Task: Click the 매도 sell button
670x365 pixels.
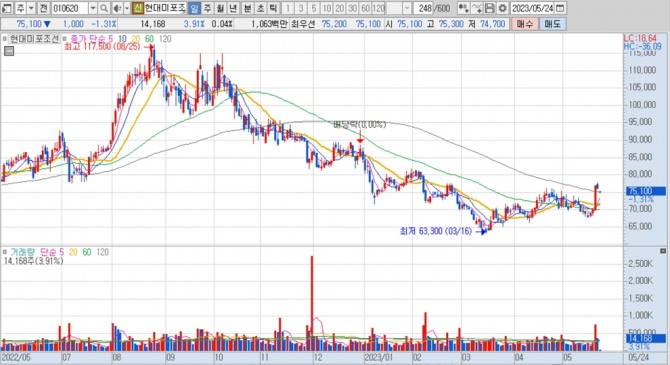Action: coord(552,24)
